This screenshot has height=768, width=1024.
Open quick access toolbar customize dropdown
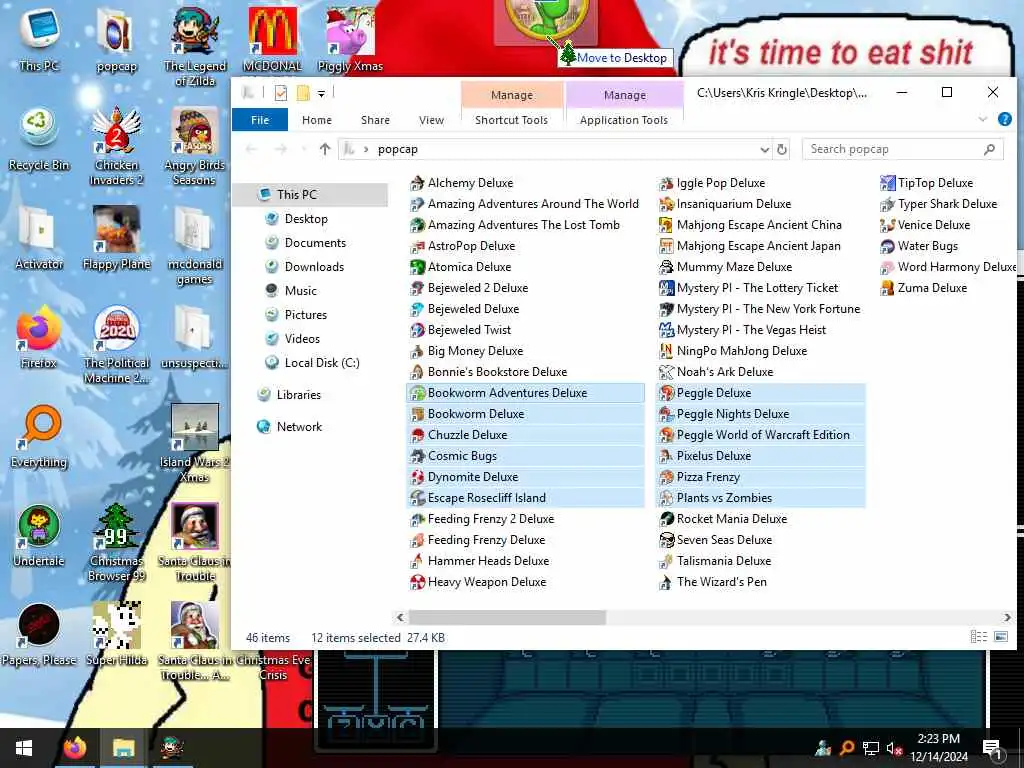click(321, 94)
